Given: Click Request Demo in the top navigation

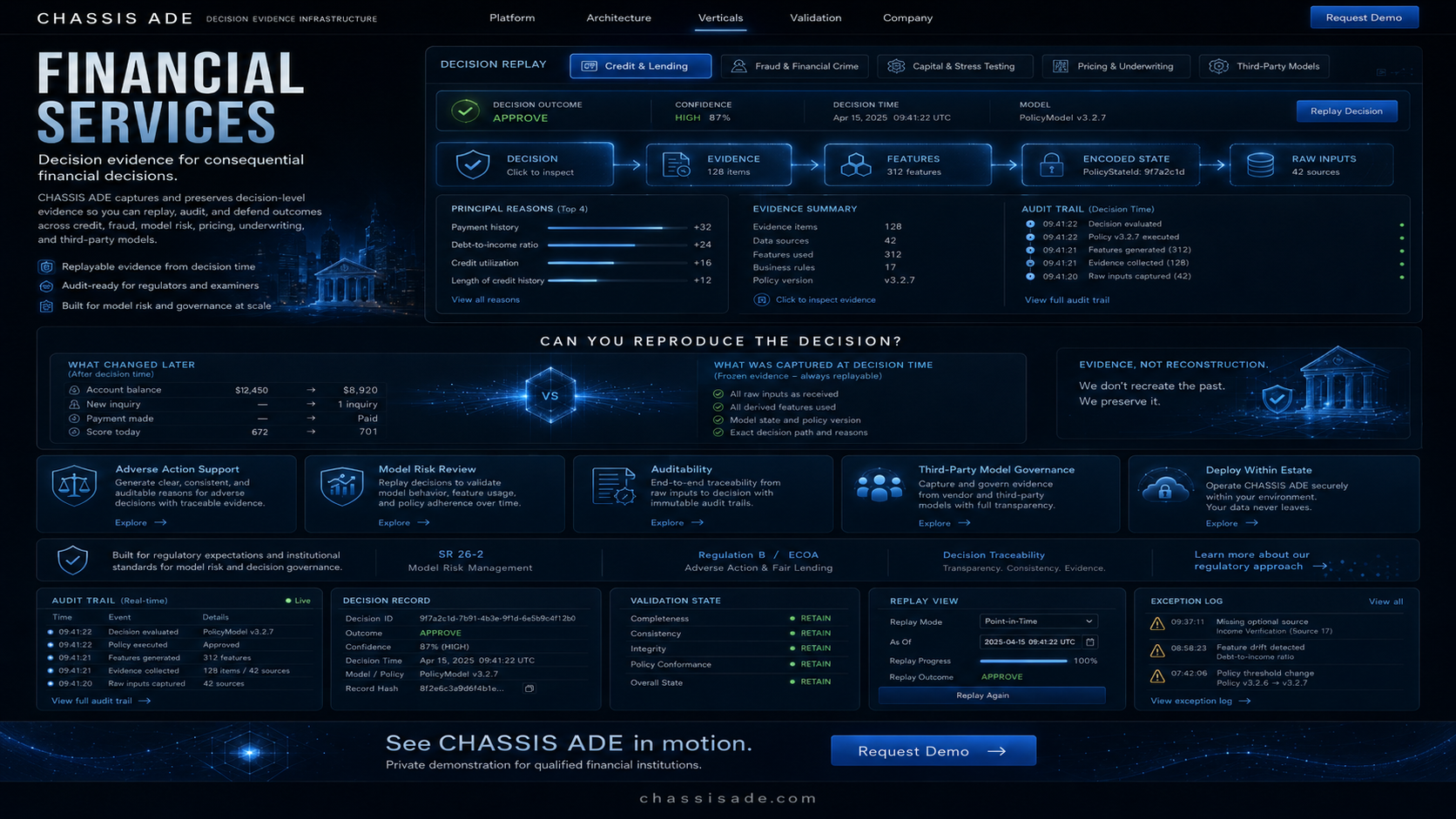Looking at the screenshot, I should tap(1364, 17).
